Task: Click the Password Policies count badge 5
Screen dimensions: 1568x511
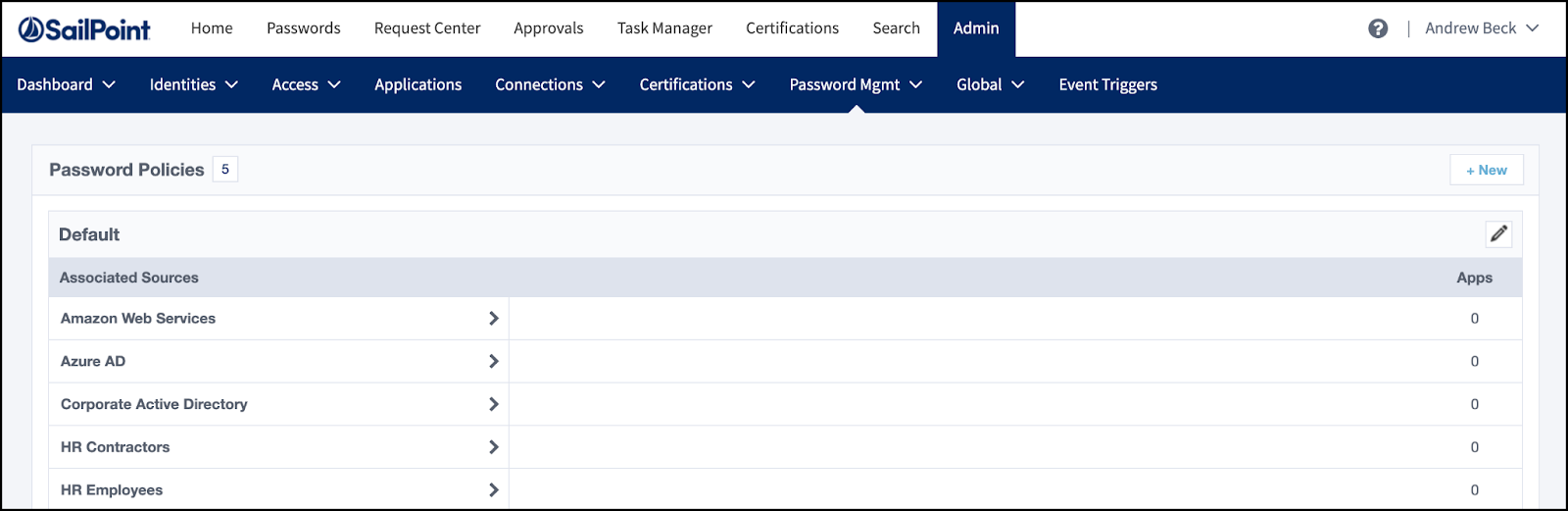Action: 225,170
